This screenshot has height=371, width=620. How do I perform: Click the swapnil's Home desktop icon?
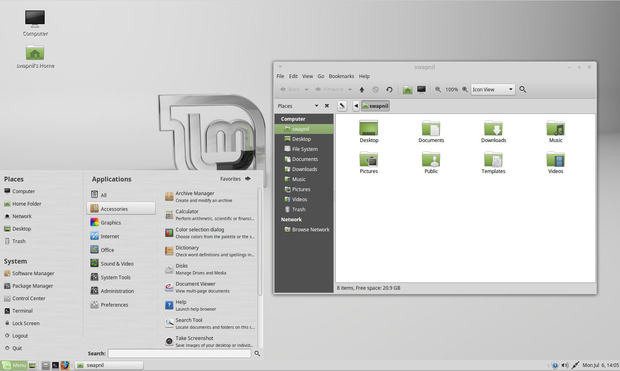click(x=35, y=57)
